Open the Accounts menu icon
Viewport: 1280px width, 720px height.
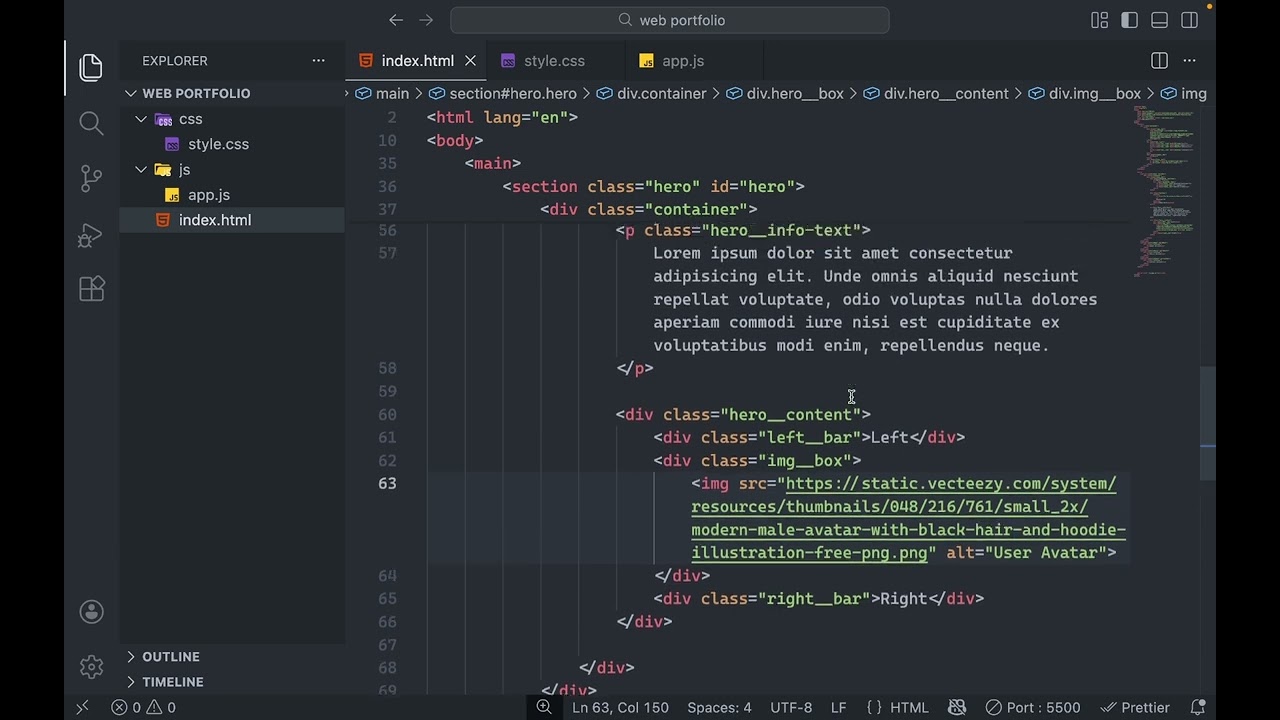91,612
